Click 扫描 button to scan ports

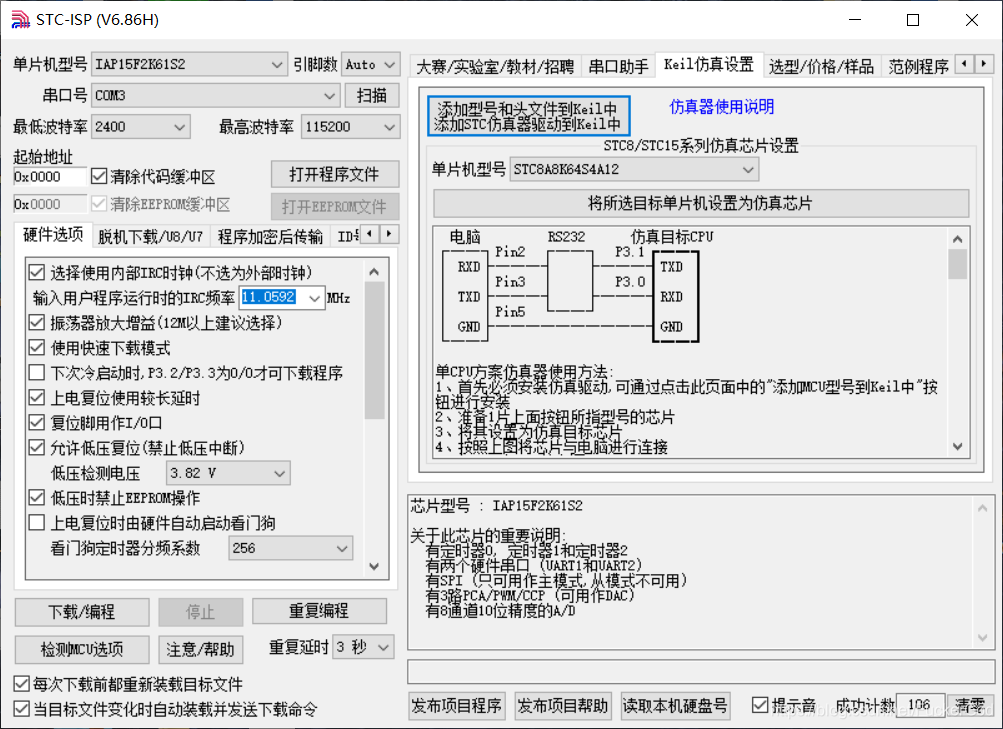pos(372,95)
